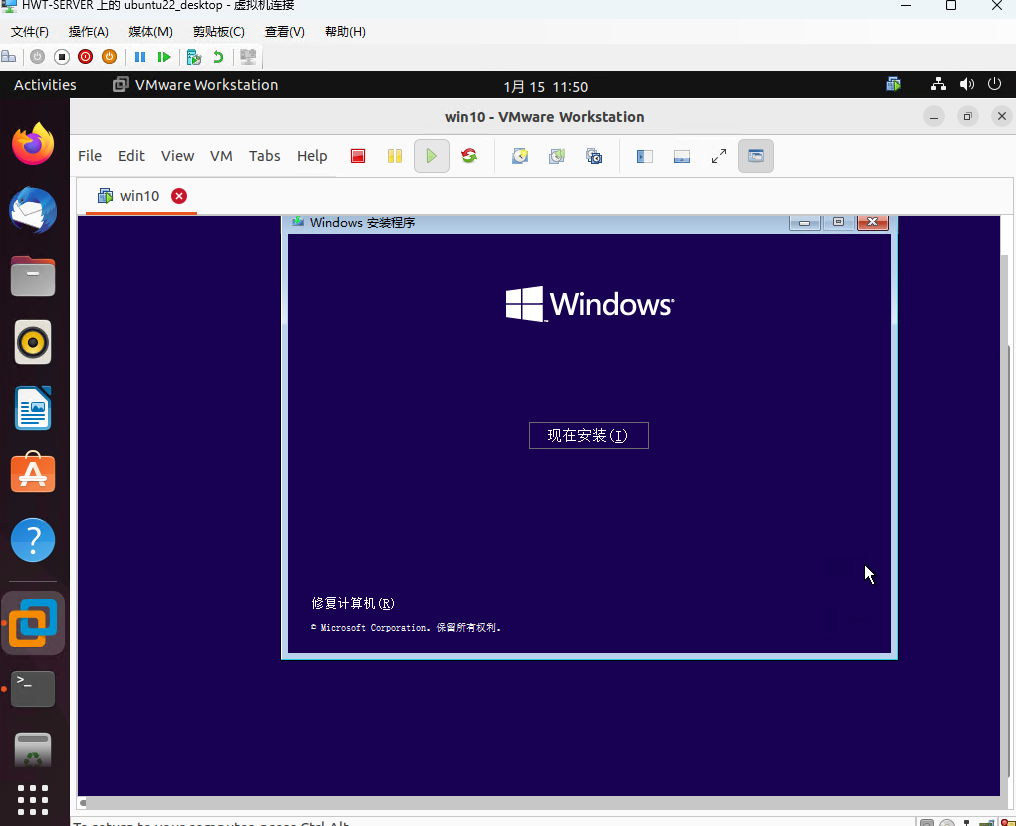This screenshot has height=826, width=1016.
Task: Maximize Windows 安装程序 window
Action: click(838, 222)
